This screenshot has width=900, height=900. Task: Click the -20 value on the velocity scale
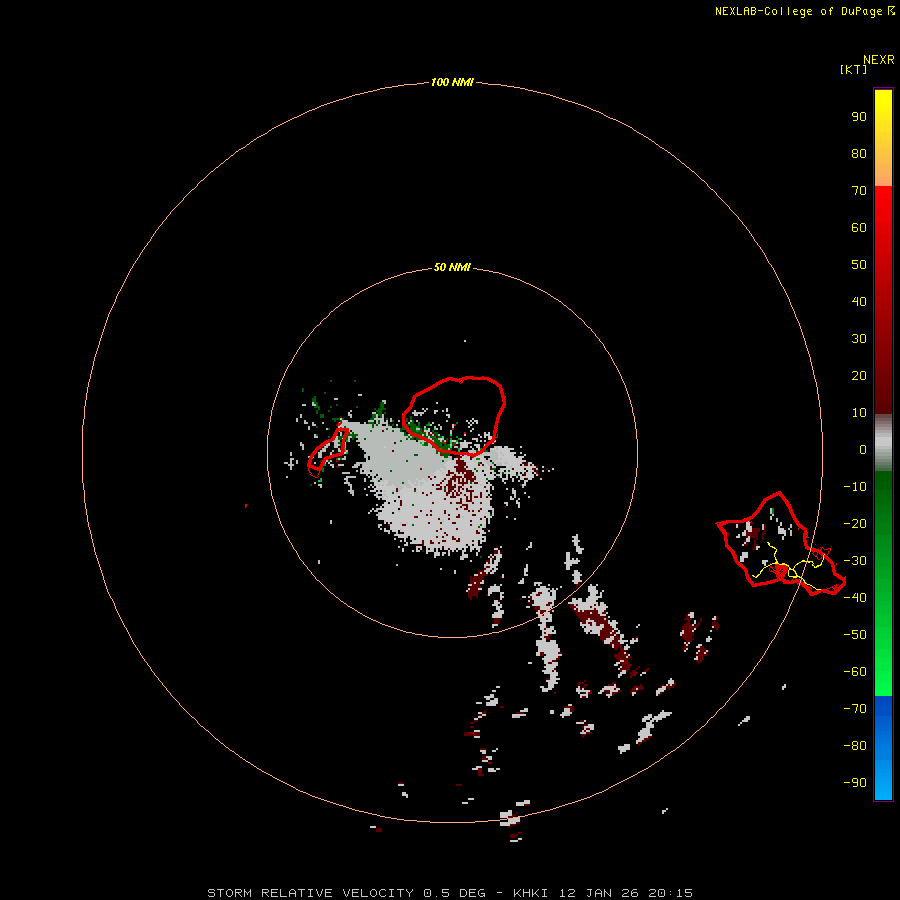855,523
